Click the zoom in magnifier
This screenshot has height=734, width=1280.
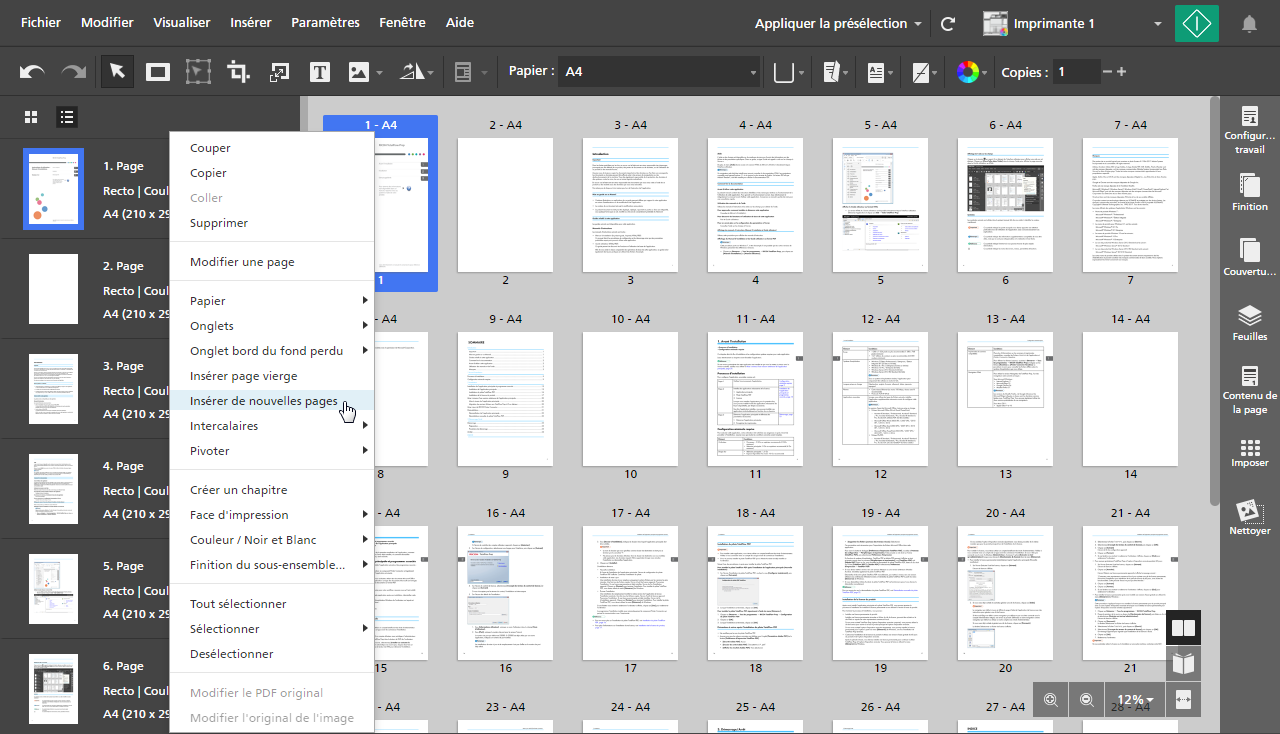(1051, 700)
